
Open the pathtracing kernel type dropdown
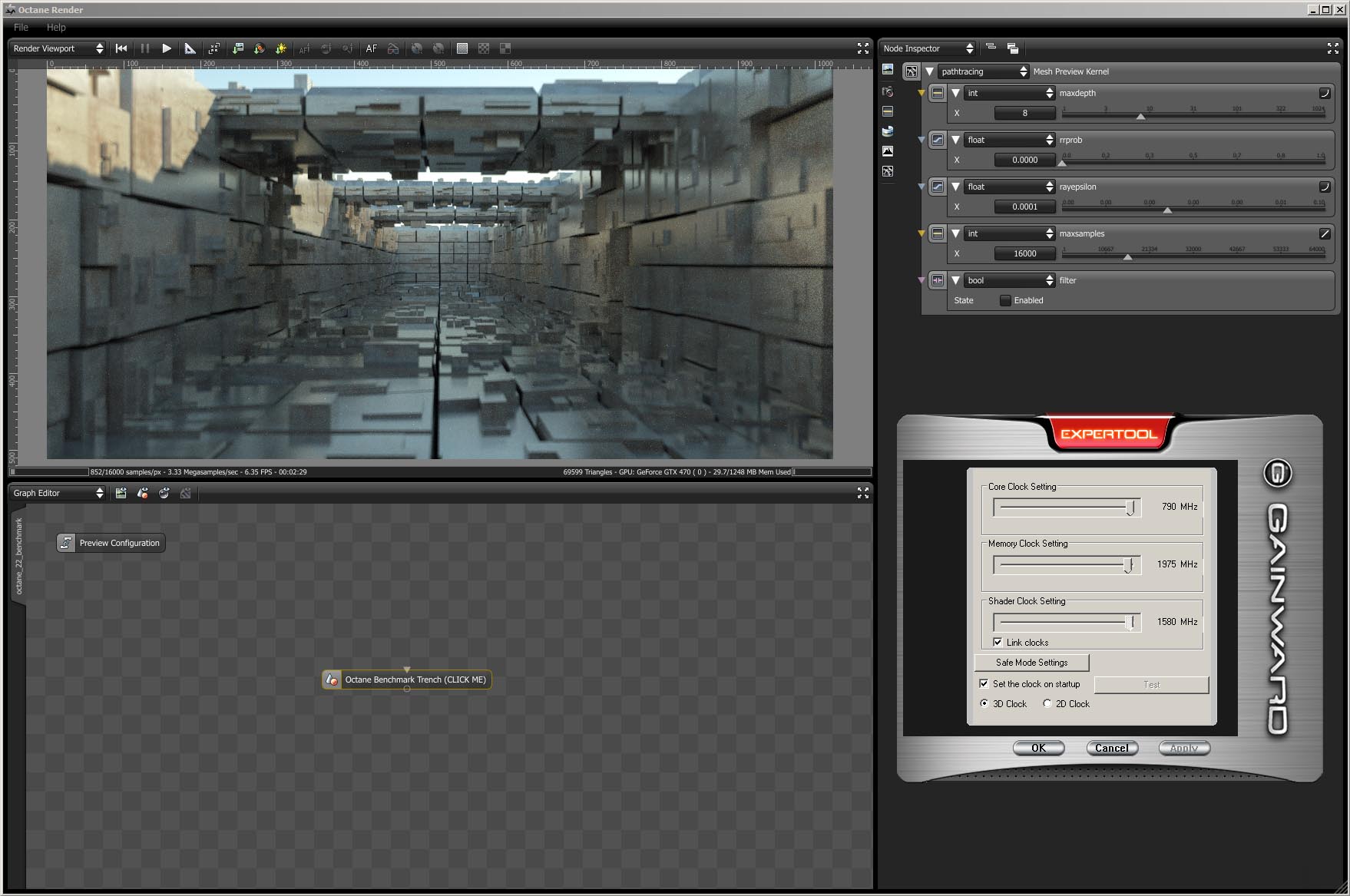[984, 71]
